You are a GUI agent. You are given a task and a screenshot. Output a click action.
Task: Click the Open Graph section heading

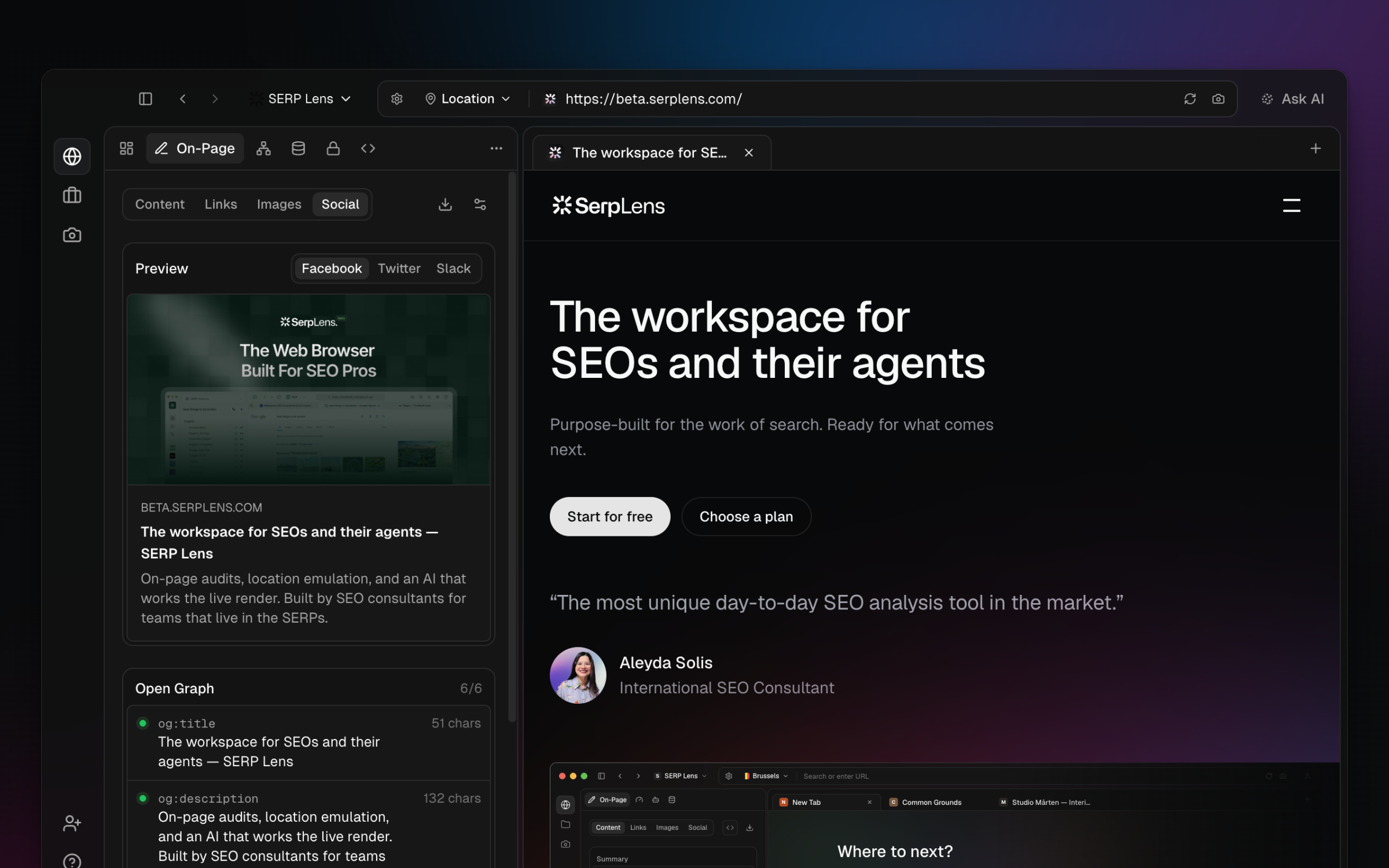tap(174, 689)
